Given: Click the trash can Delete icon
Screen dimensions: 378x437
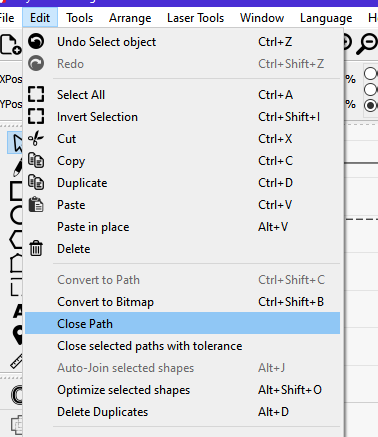Looking at the screenshot, I should (x=36, y=249).
